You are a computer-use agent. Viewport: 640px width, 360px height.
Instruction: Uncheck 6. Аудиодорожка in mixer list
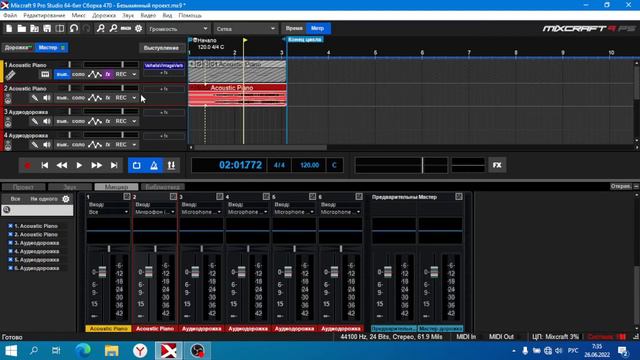point(11,268)
